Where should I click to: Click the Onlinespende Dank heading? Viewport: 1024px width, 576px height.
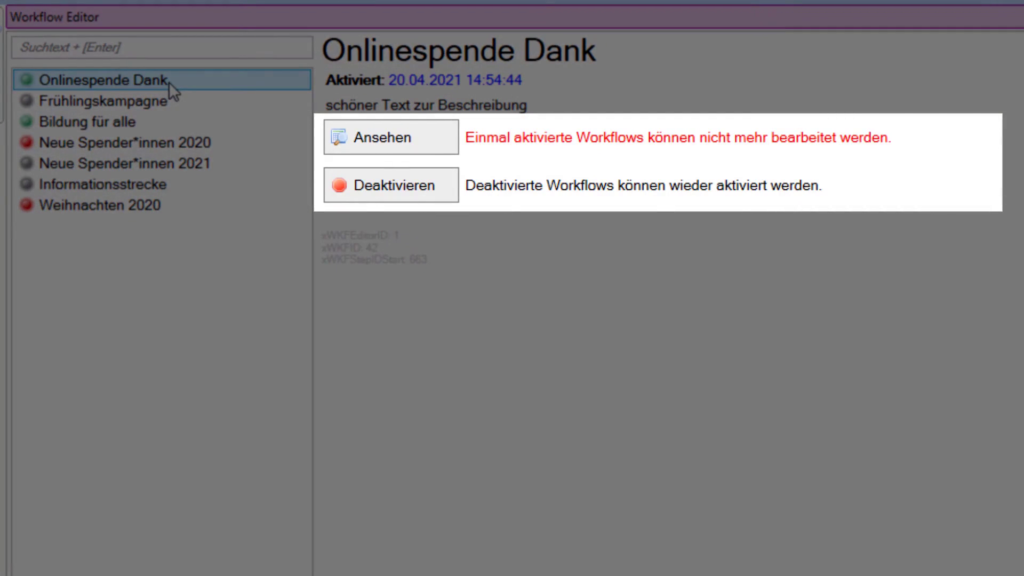pos(458,50)
